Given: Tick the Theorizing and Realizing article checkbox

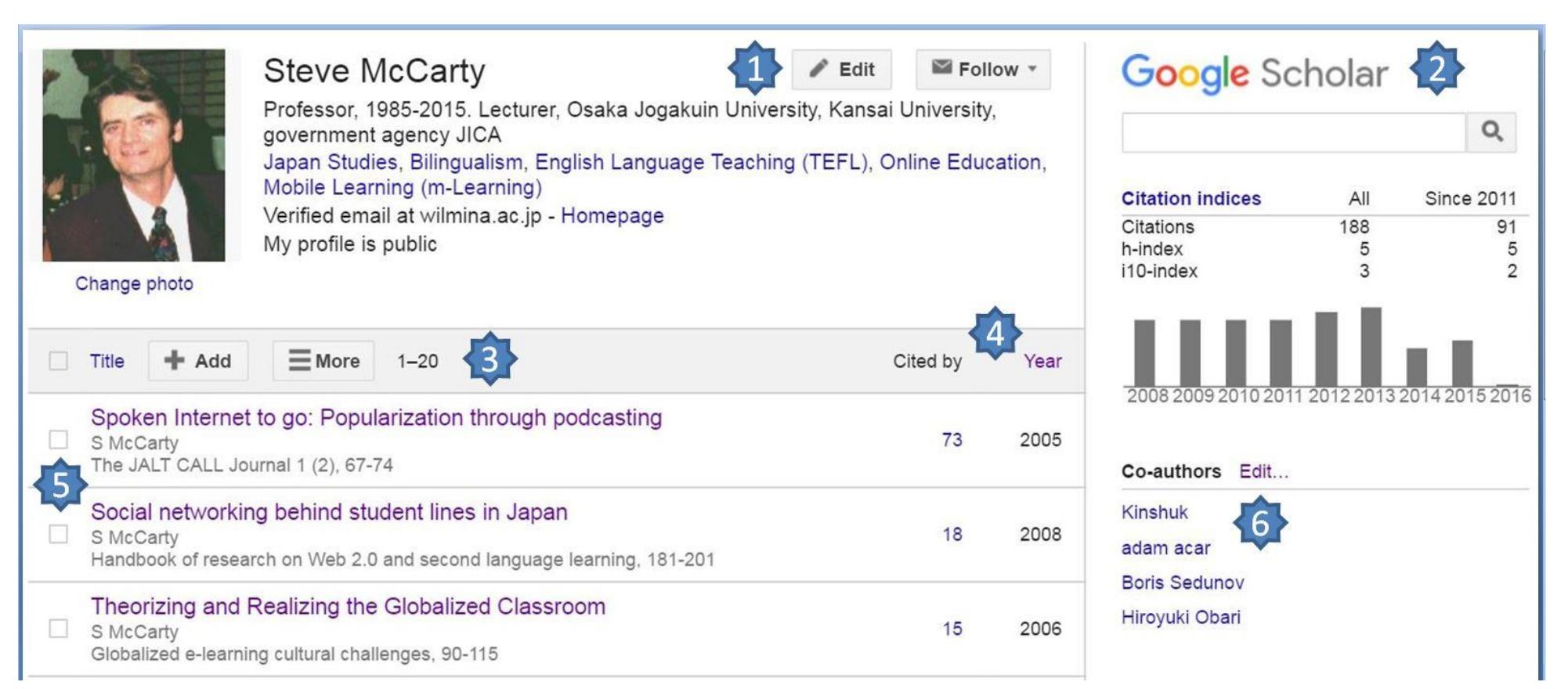Looking at the screenshot, I should point(58,629).
